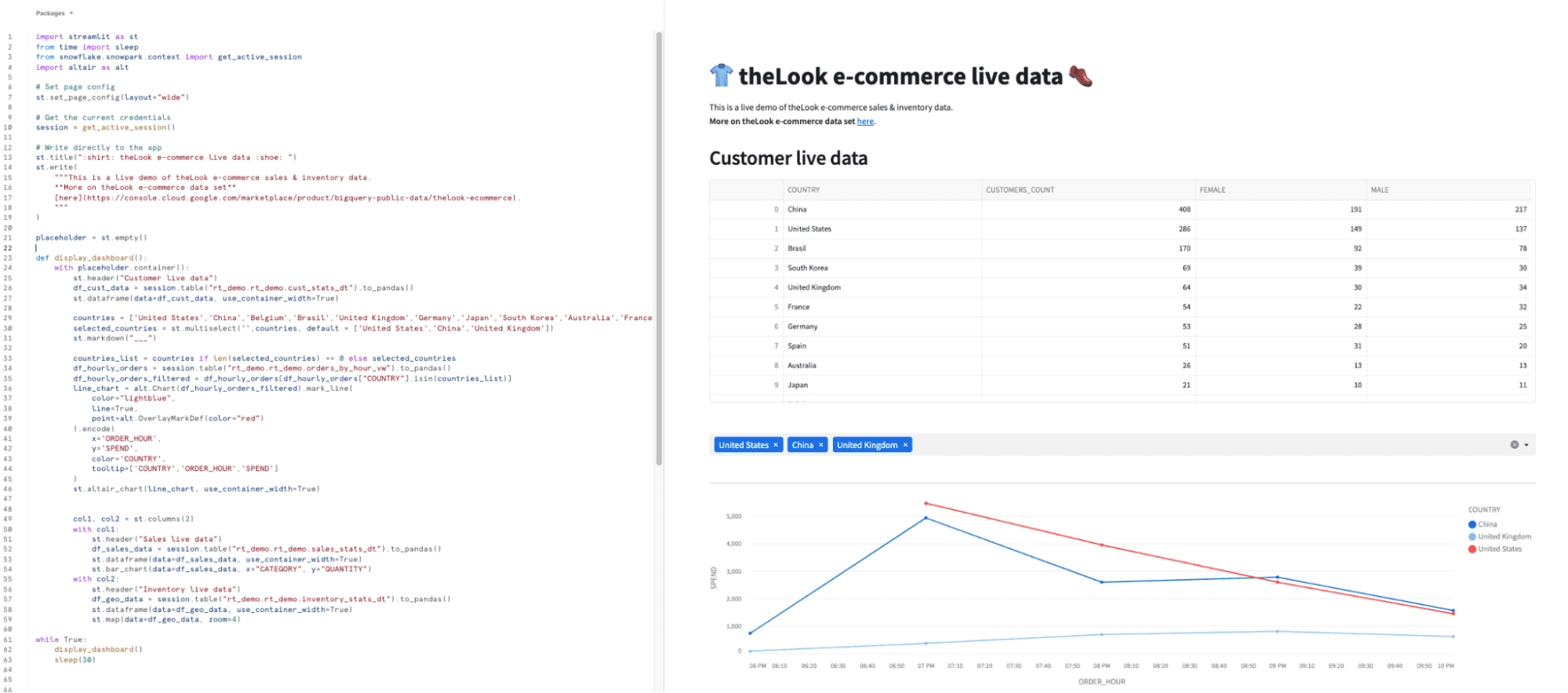1568x693 pixels.
Task: Click the ORDER_HOUR axis label
Action: pos(1101,682)
